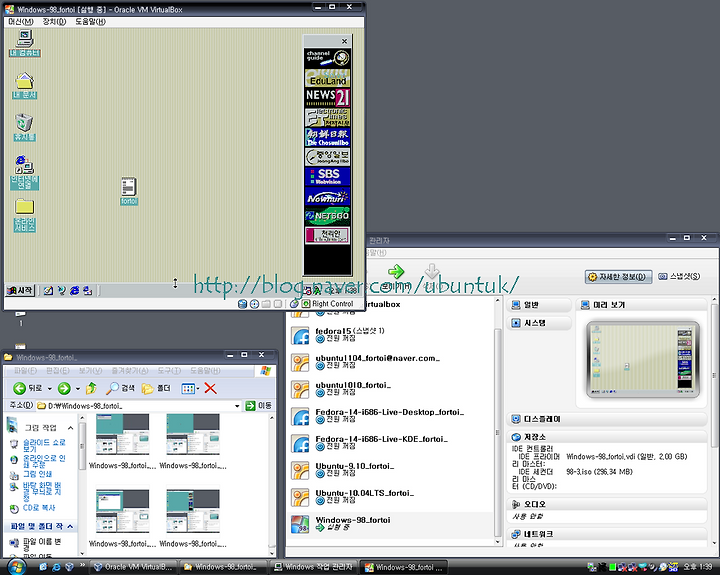Click the hard disk indicator in VM status bar

[x=242, y=304]
